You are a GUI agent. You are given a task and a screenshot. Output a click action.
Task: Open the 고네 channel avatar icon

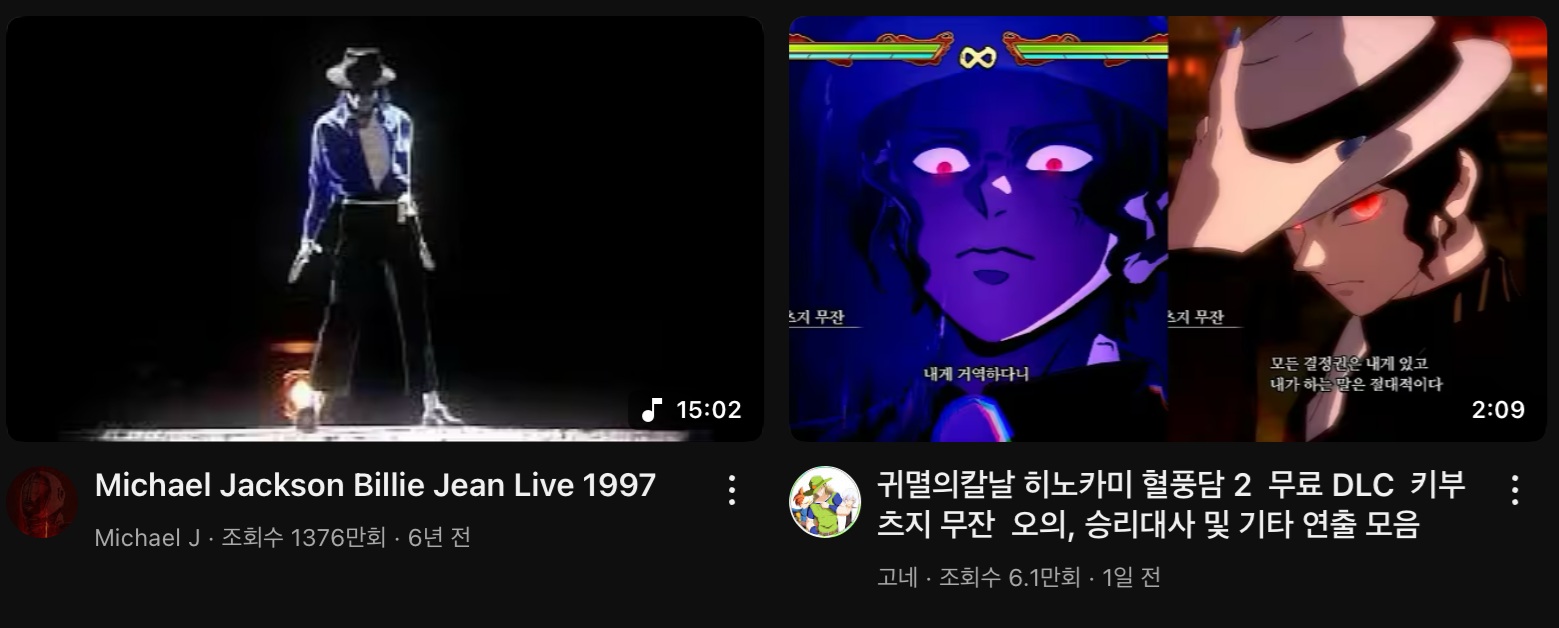point(825,502)
